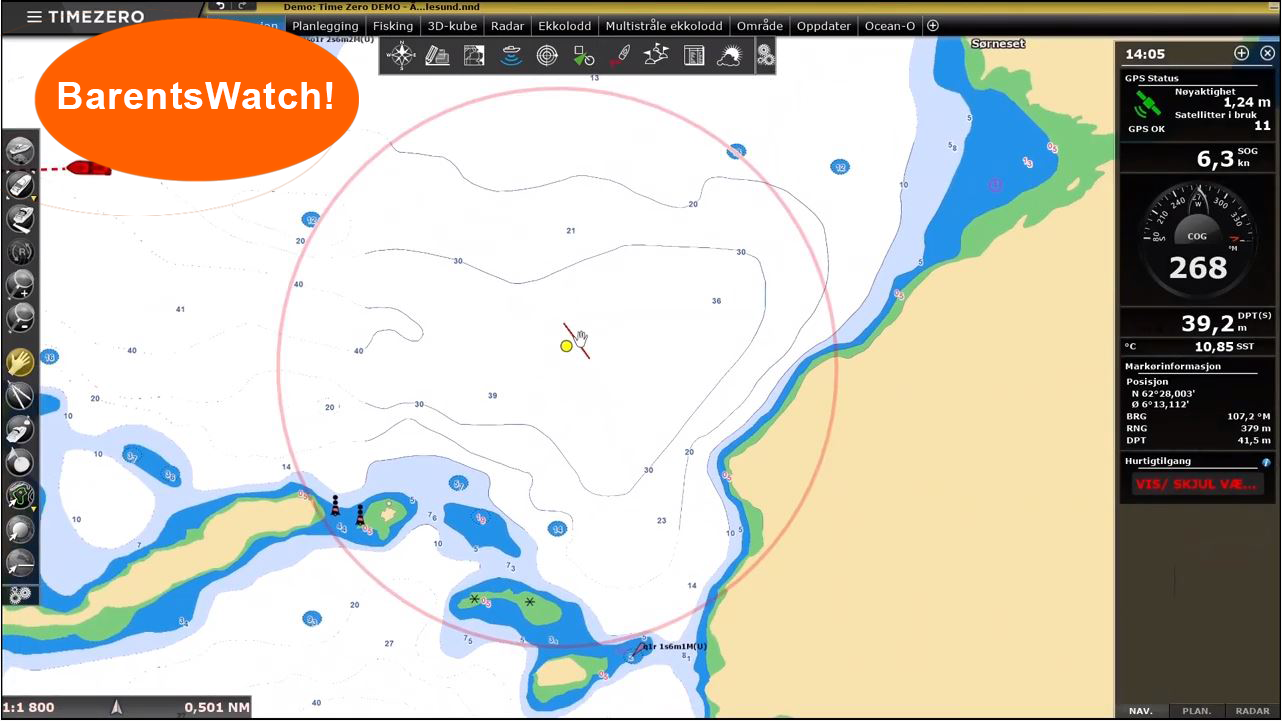Toggle the vessel sonar depth icon
1282x721 pixels.
(511, 56)
